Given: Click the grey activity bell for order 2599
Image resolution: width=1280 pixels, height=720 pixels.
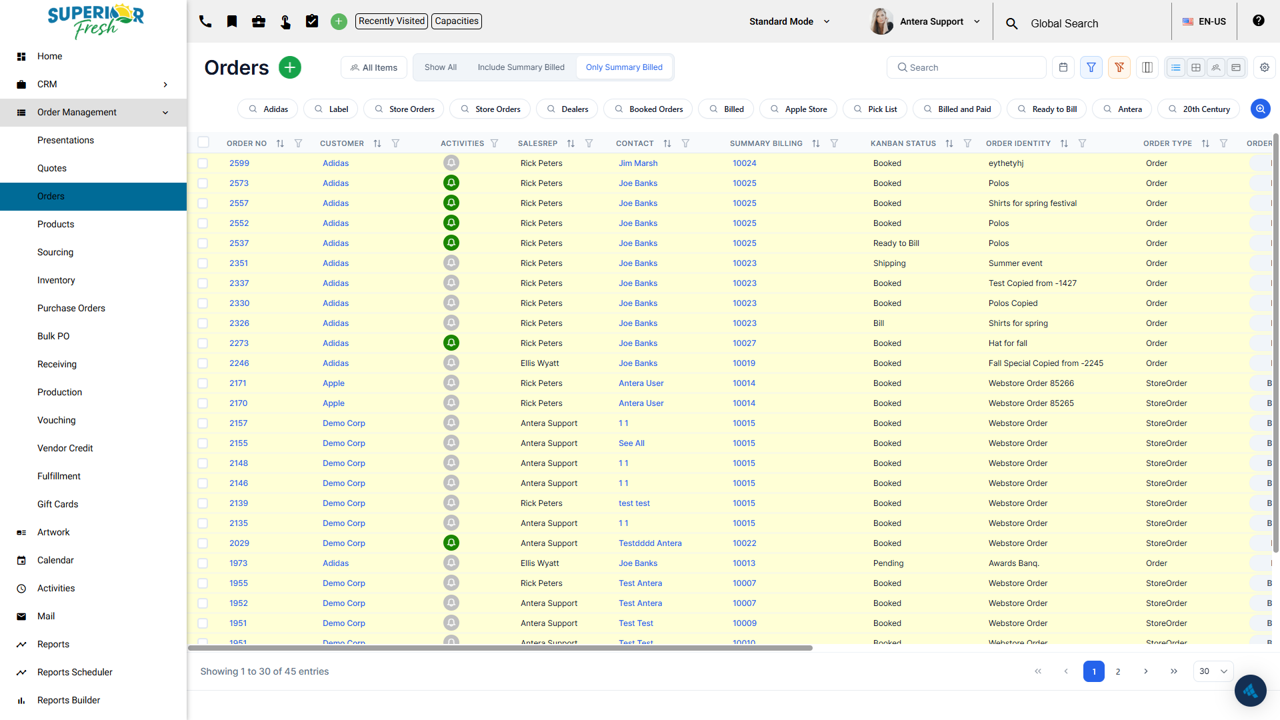Looking at the screenshot, I should point(451,163).
